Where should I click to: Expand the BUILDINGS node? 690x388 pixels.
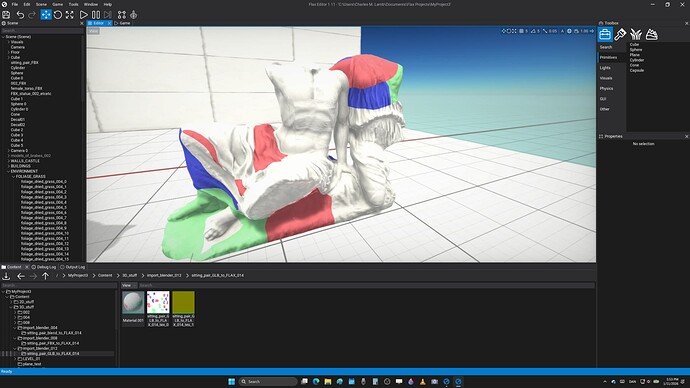(x=8, y=166)
